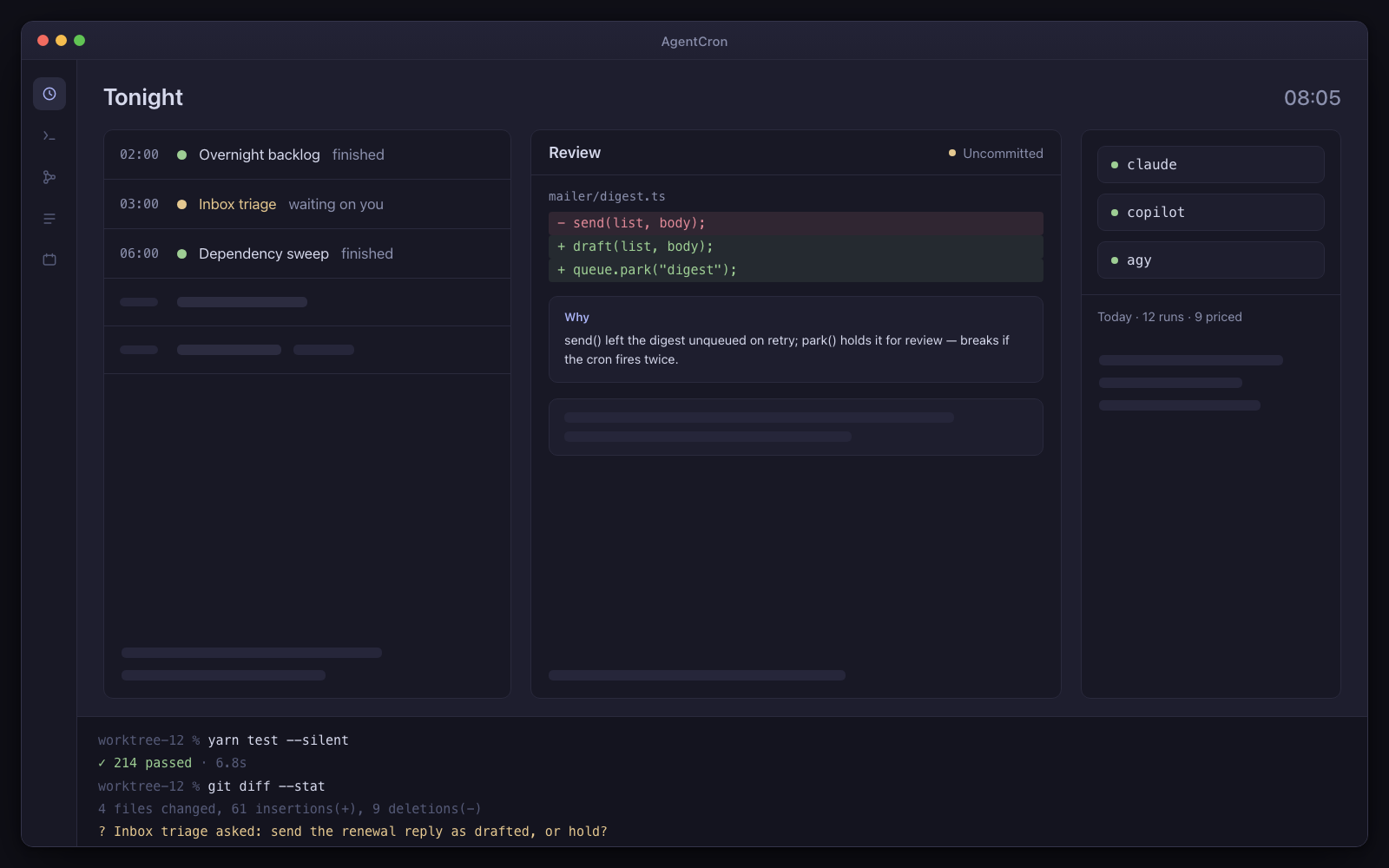Click the added draft(list, body) diff line
Image resolution: width=1389 pixels, height=868 pixels.
[796, 247]
